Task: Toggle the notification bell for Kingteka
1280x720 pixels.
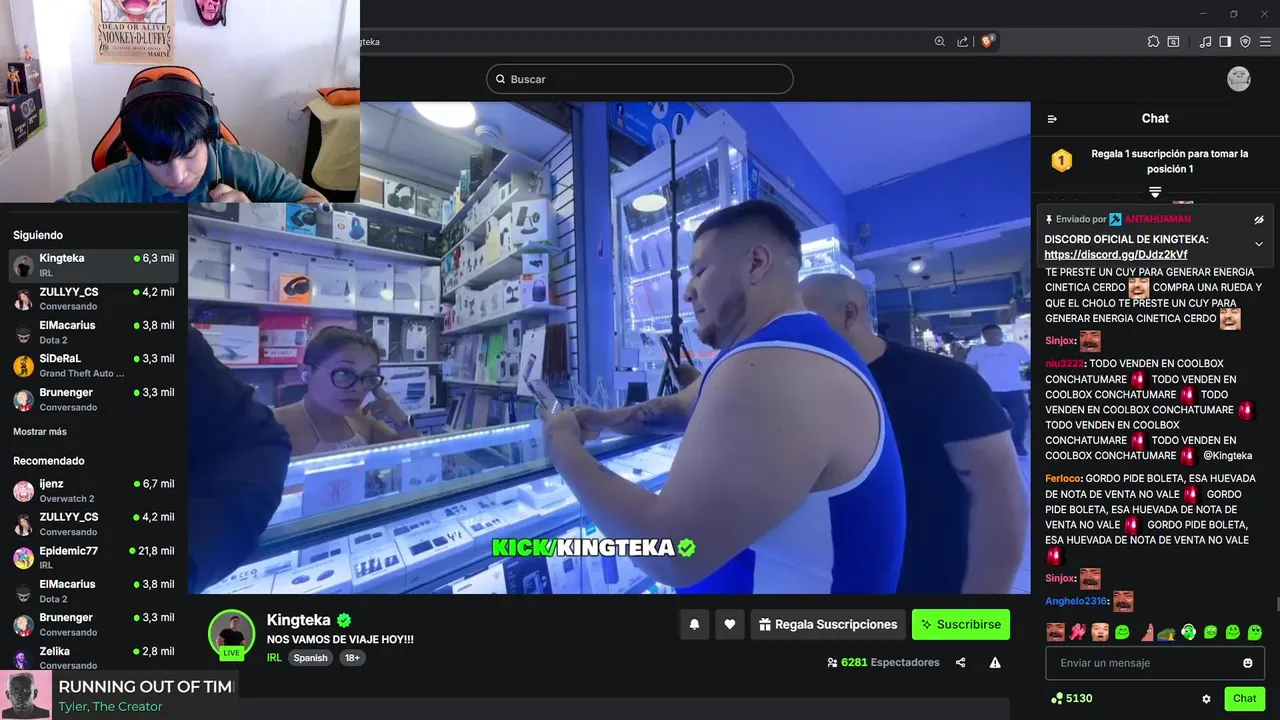Action: coord(694,625)
